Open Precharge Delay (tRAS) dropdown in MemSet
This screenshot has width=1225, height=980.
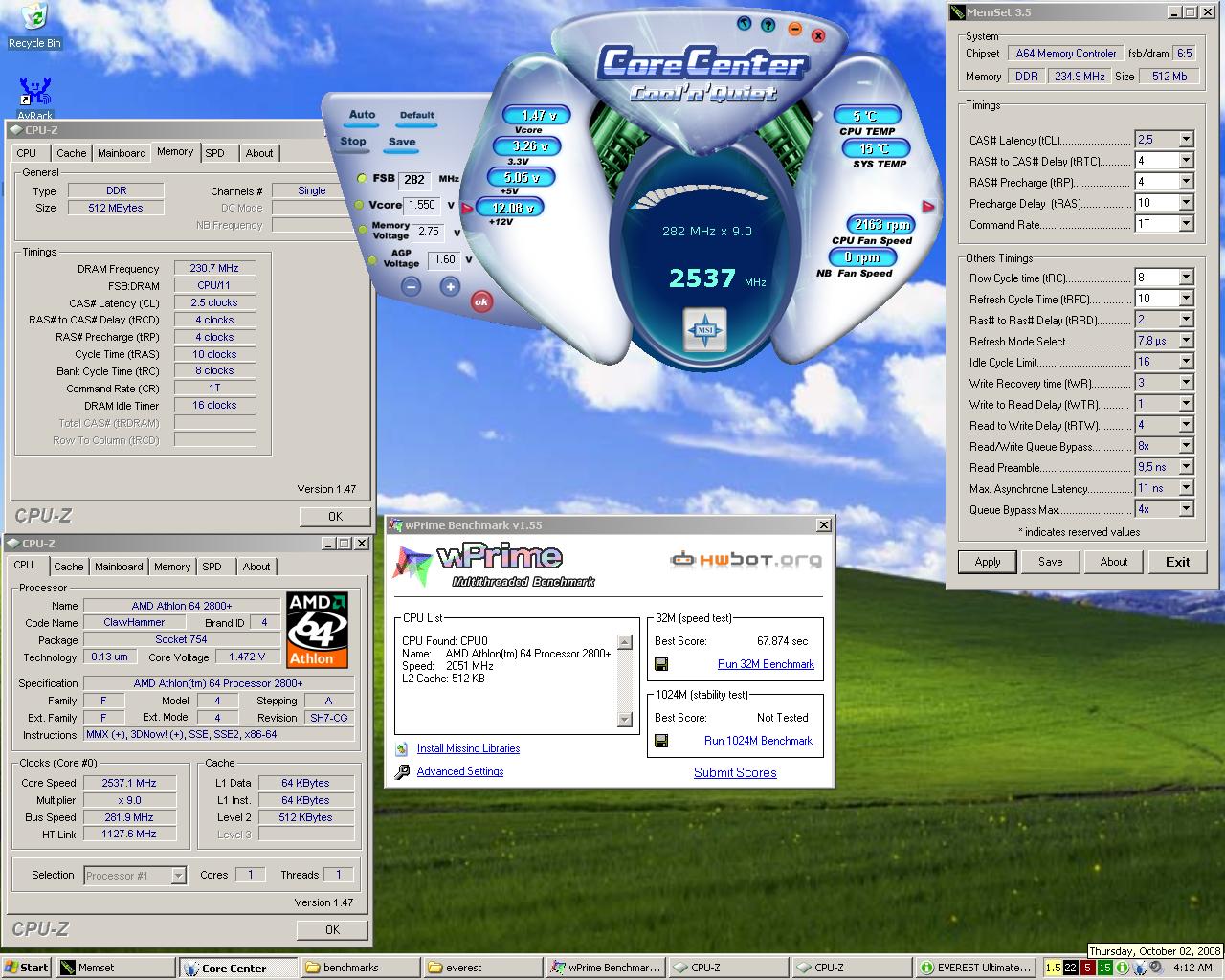point(1186,203)
